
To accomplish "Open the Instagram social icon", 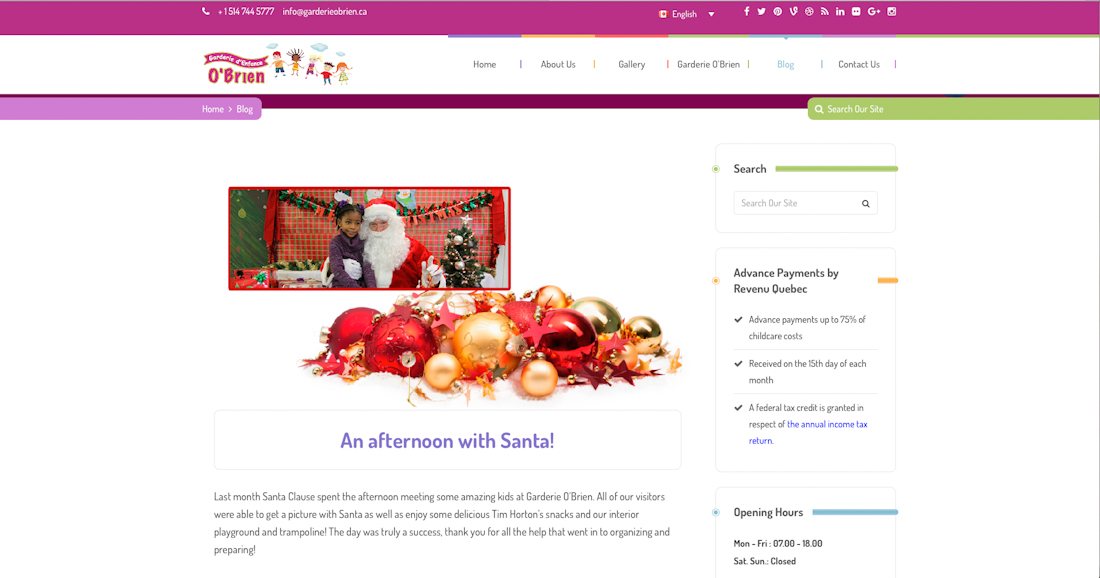I will tap(892, 11).
